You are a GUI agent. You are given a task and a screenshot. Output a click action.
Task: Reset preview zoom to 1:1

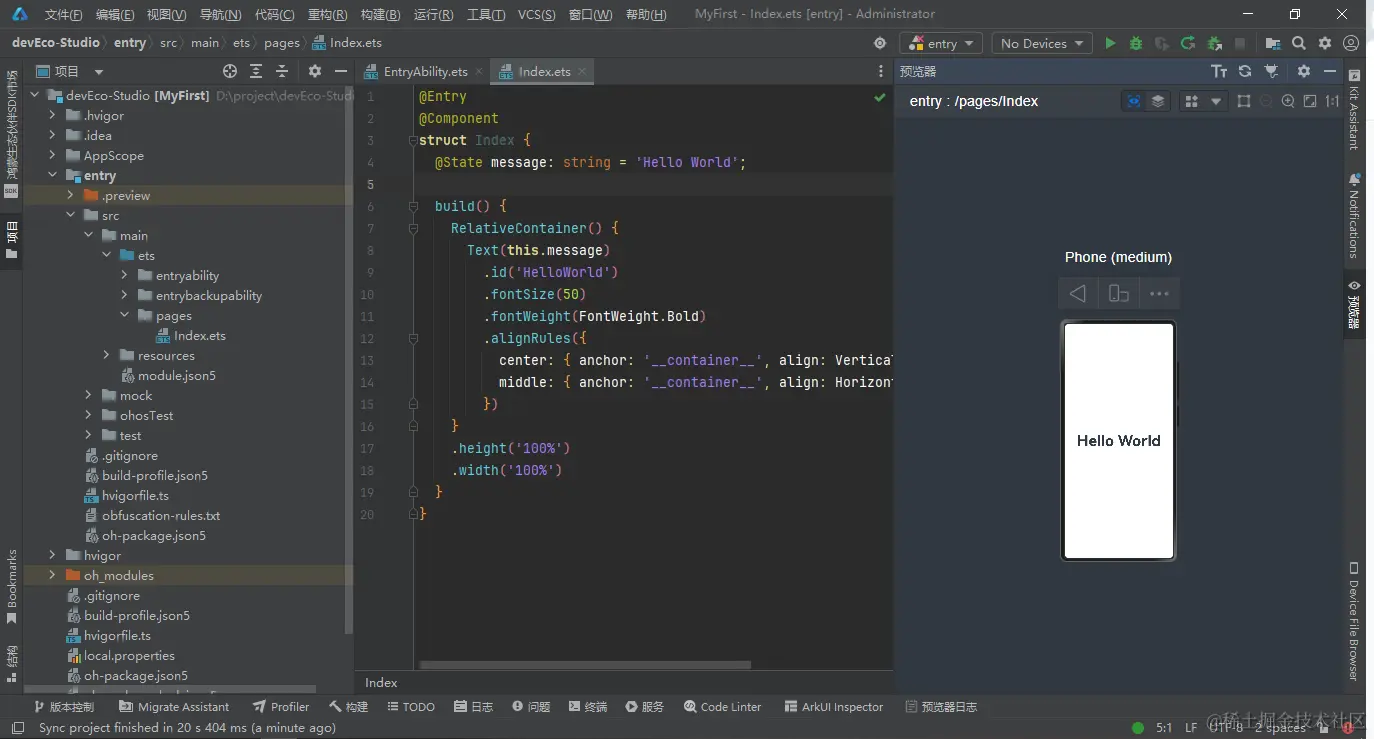[x=1332, y=101]
